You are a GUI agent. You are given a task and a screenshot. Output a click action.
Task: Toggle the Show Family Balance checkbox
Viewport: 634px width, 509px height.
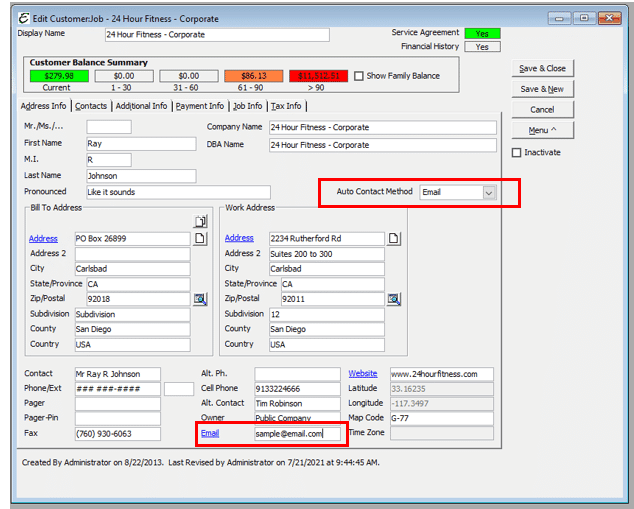pyautogui.click(x=359, y=76)
